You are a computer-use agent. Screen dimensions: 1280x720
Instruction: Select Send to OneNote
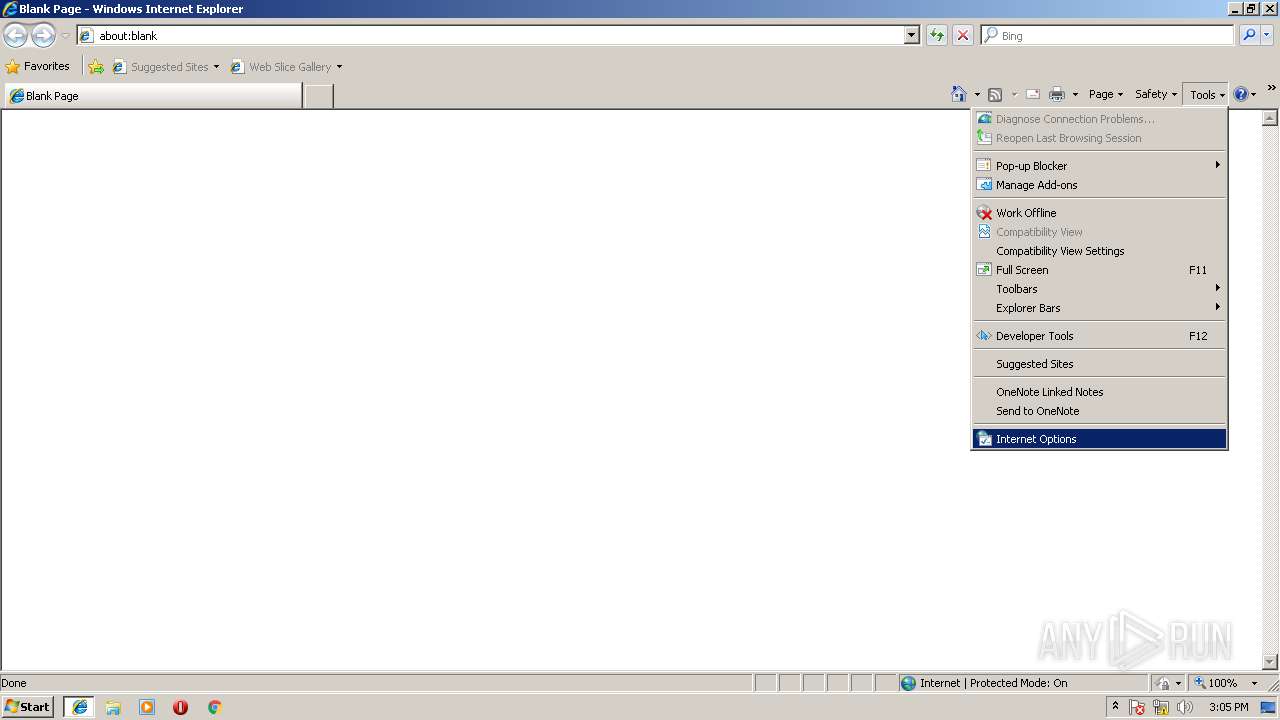tap(1099, 411)
